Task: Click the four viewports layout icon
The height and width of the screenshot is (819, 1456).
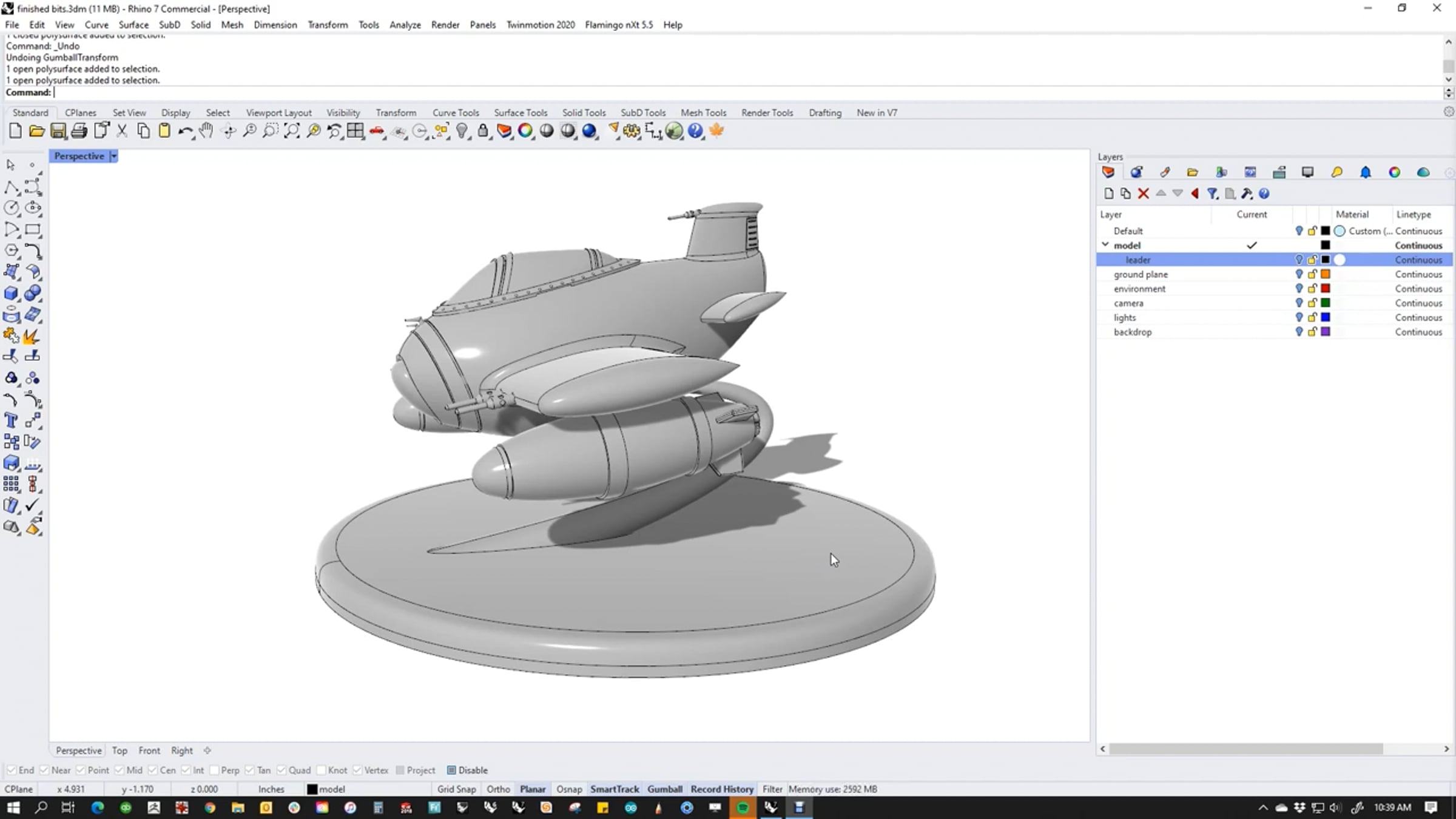Action: (x=356, y=131)
